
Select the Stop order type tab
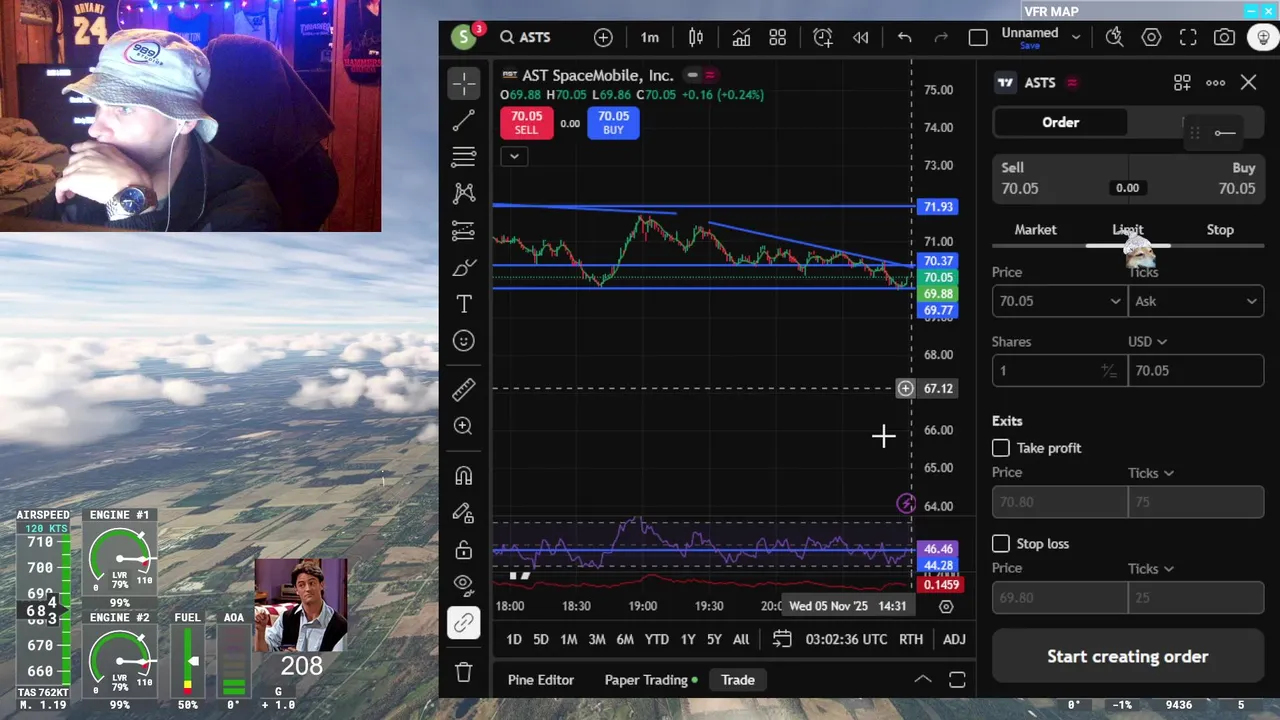1220,230
